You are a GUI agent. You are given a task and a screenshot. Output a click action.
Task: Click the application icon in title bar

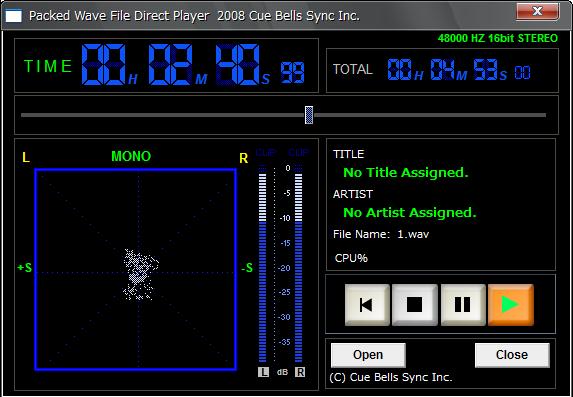(x=14, y=16)
